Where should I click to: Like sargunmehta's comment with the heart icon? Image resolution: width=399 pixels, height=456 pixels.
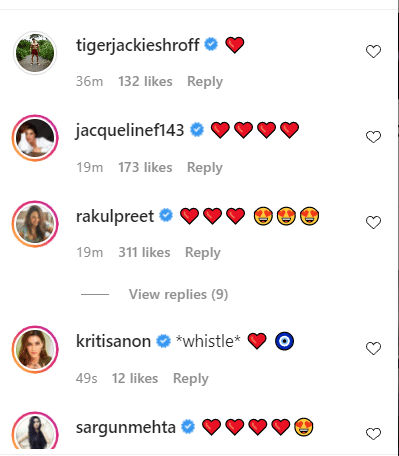point(373,434)
